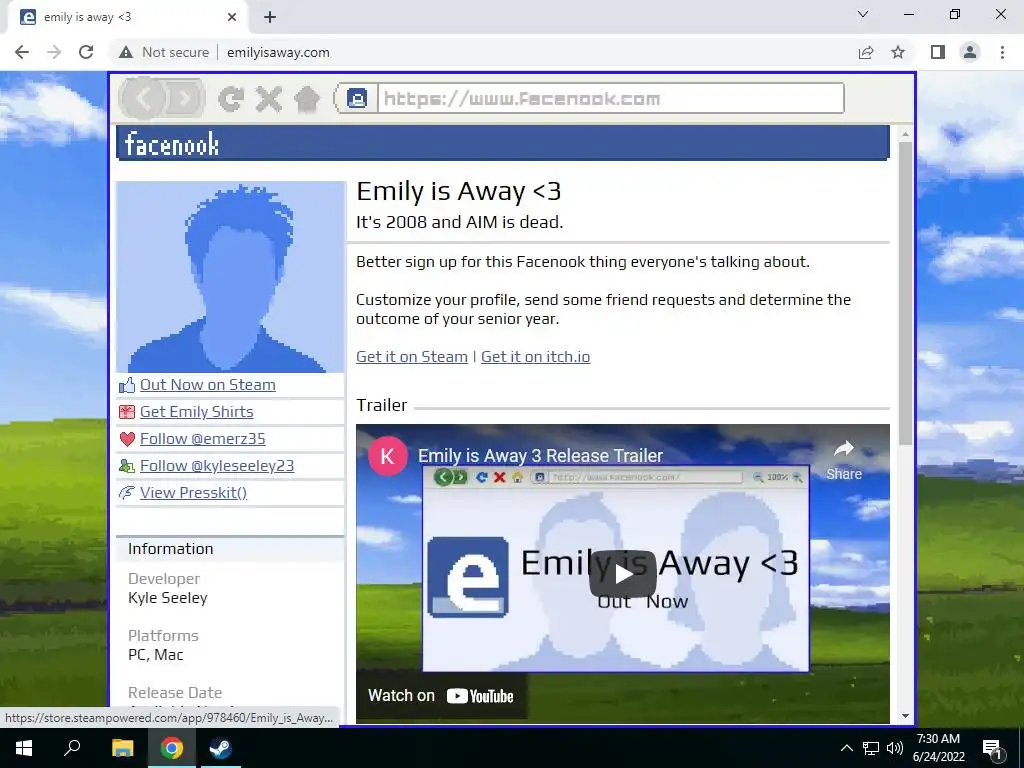Click Chrome's back arrow button
Image resolution: width=1024 pixels, height=768 pixels.
click(22, 52)
